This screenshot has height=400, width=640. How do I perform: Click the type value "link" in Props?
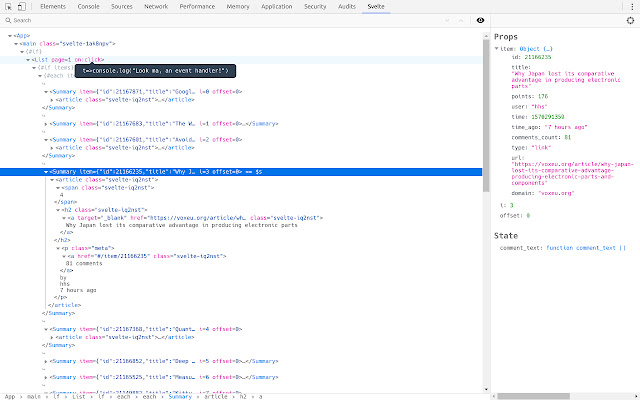point(541,148)
